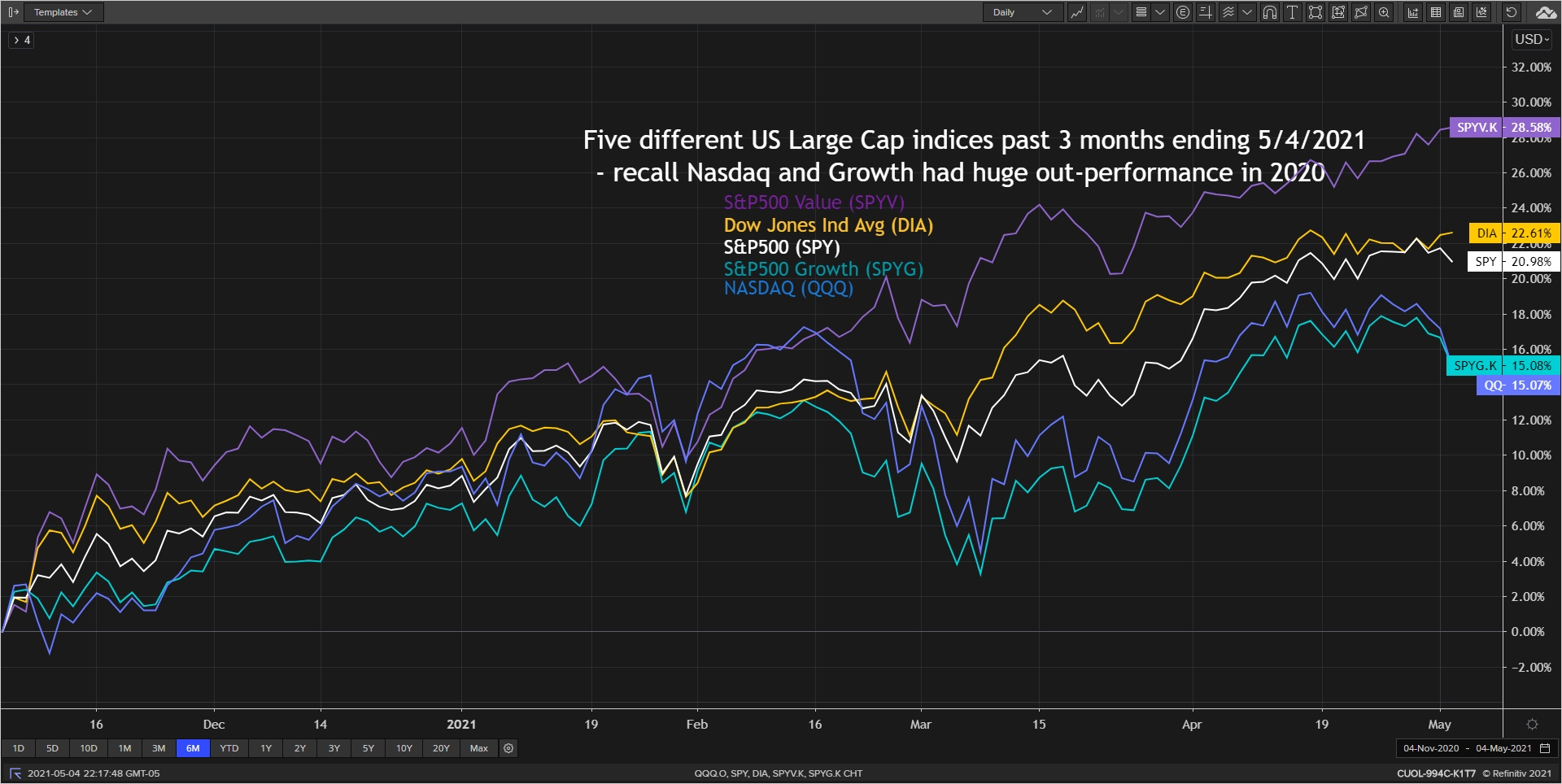Toggle the 1Y time range

coord(266,748)
